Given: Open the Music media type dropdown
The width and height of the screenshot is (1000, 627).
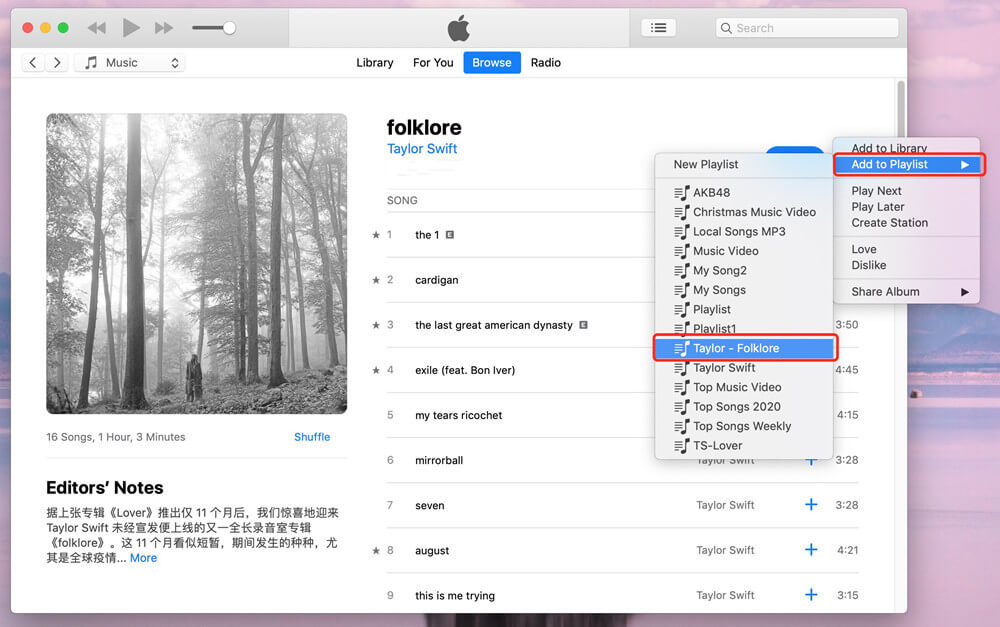Looking at the screenshot, I should tap(130, 63).
